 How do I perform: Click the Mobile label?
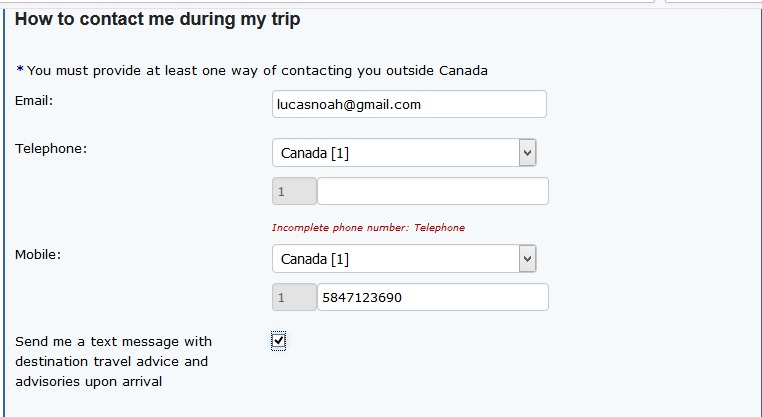tap(38, 255)
